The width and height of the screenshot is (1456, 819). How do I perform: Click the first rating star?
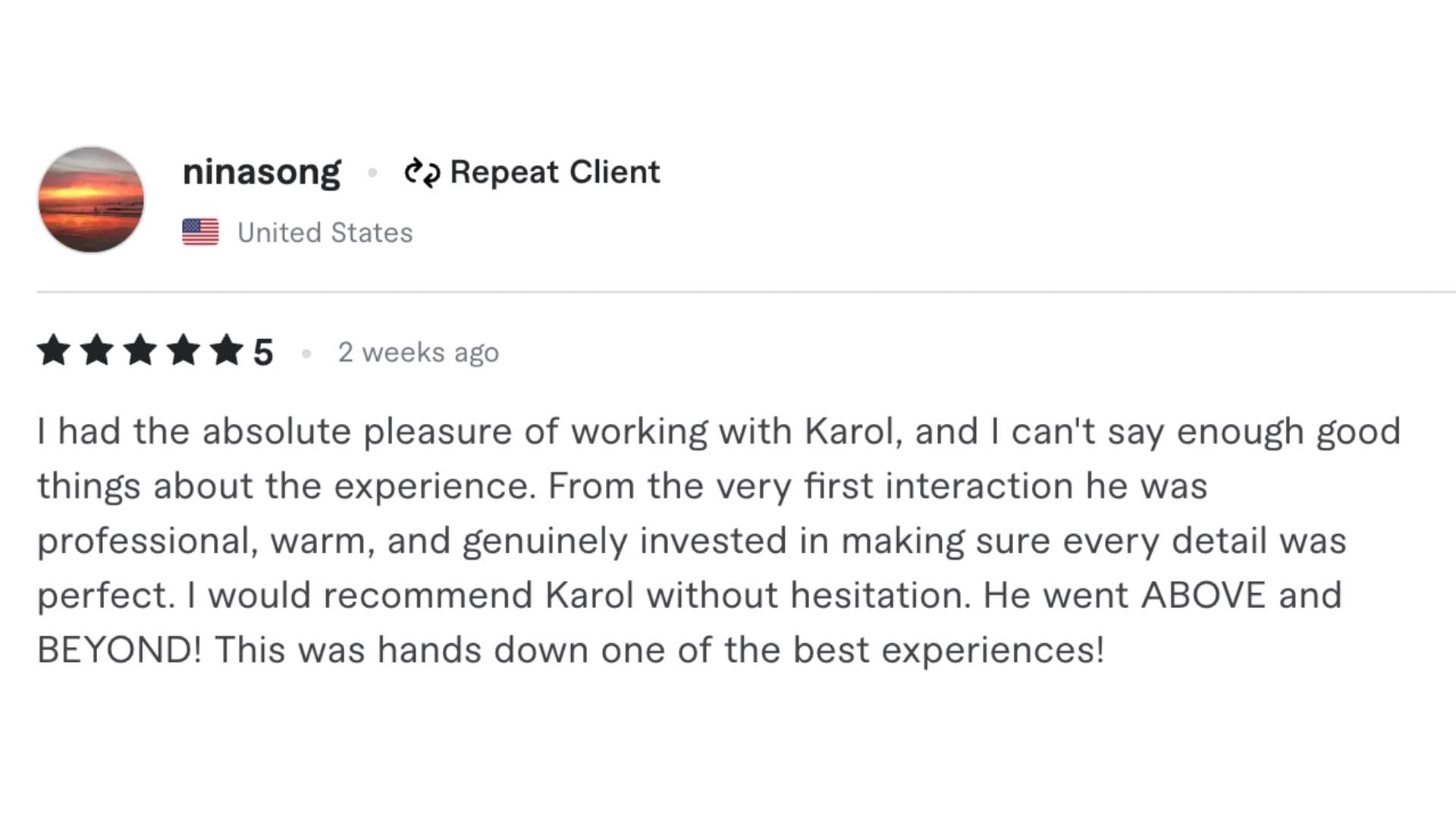pyautogui.click(x=53, y=351)
